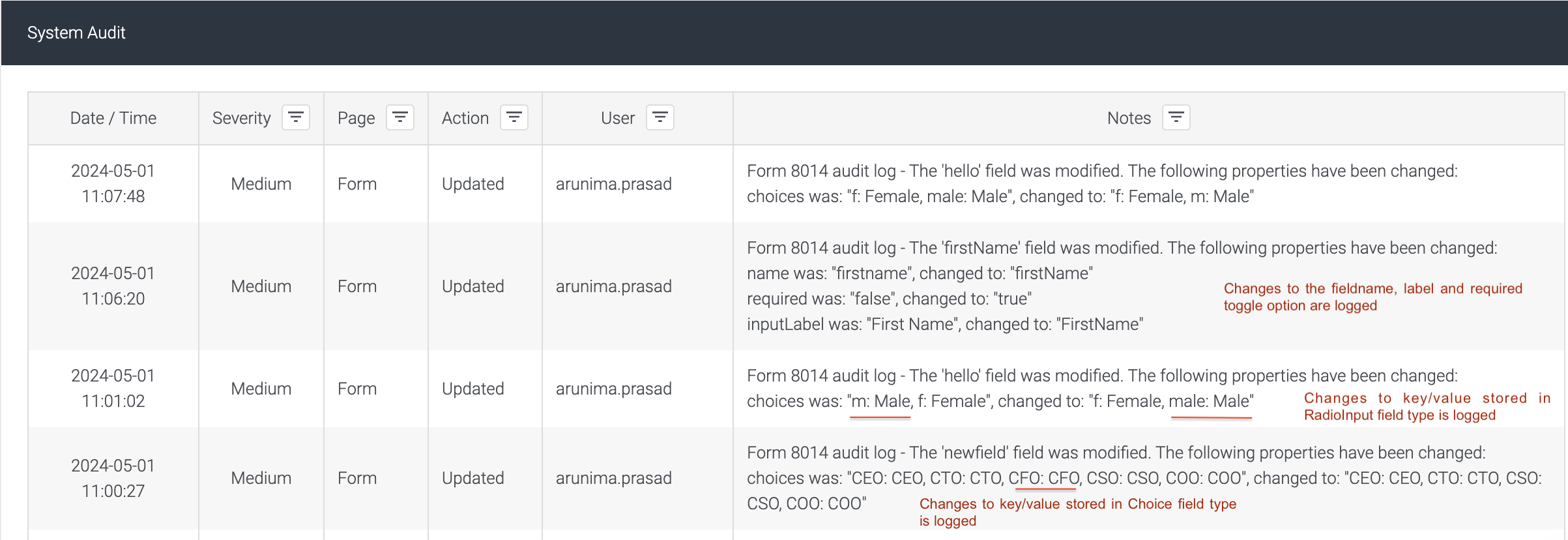Open the Action column filter

[514, 118]
